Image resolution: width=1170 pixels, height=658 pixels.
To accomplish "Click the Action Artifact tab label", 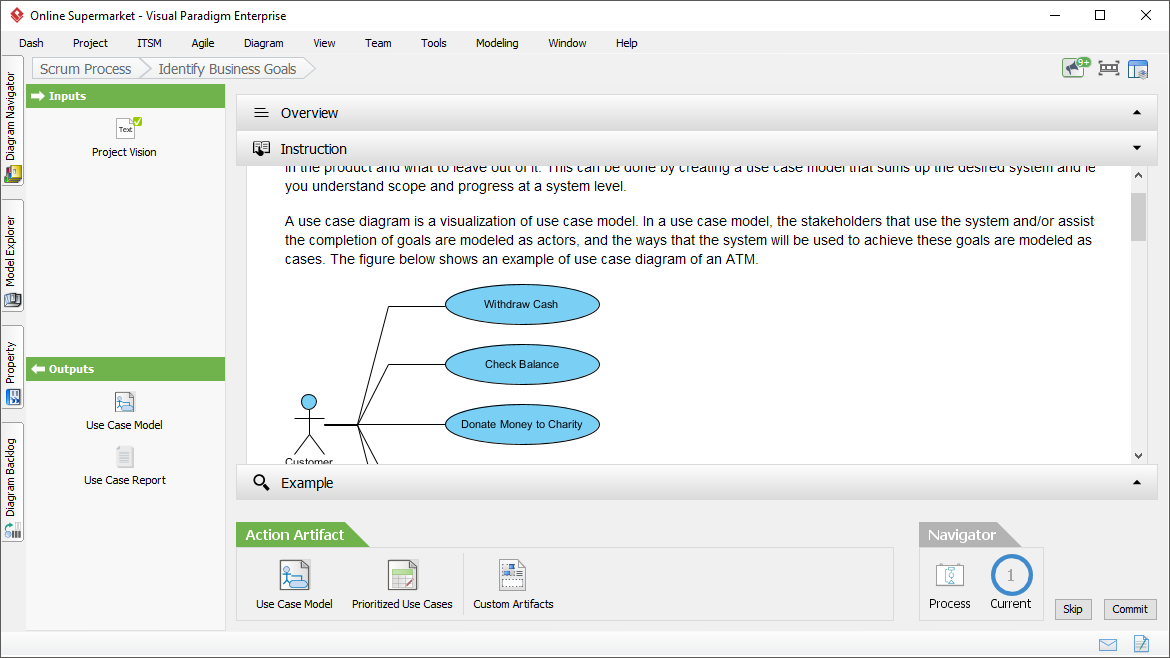I will point(295,535).
